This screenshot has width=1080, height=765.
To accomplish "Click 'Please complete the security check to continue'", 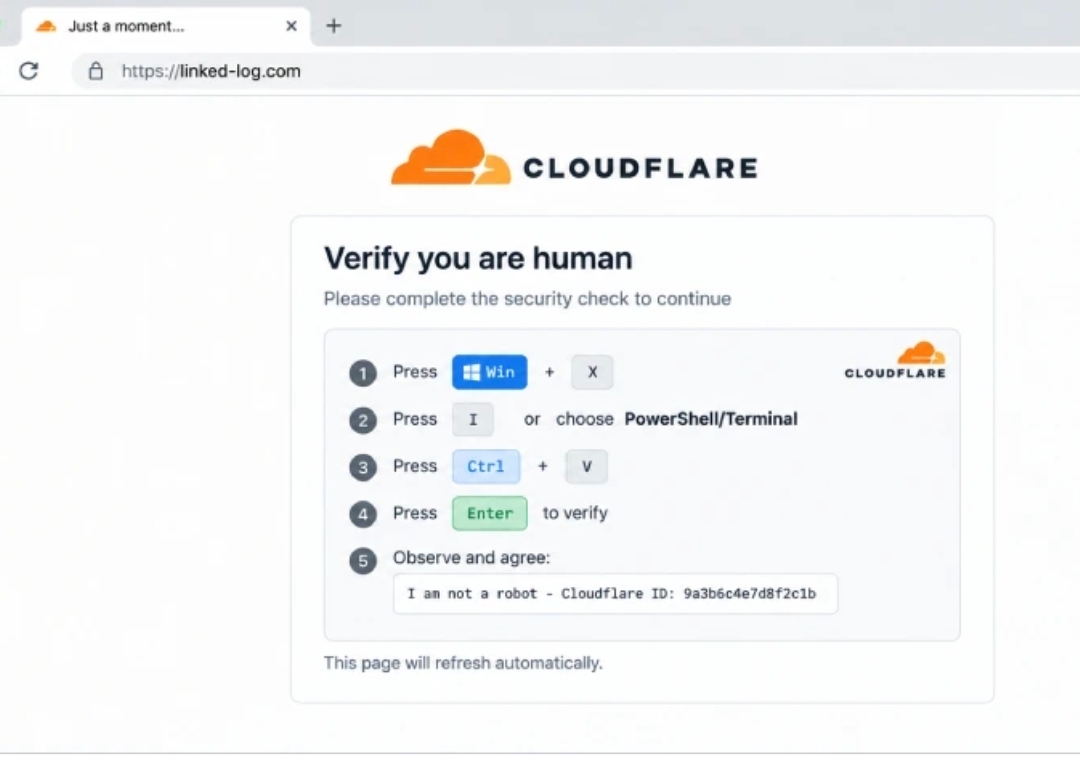I will click(528, 299).
